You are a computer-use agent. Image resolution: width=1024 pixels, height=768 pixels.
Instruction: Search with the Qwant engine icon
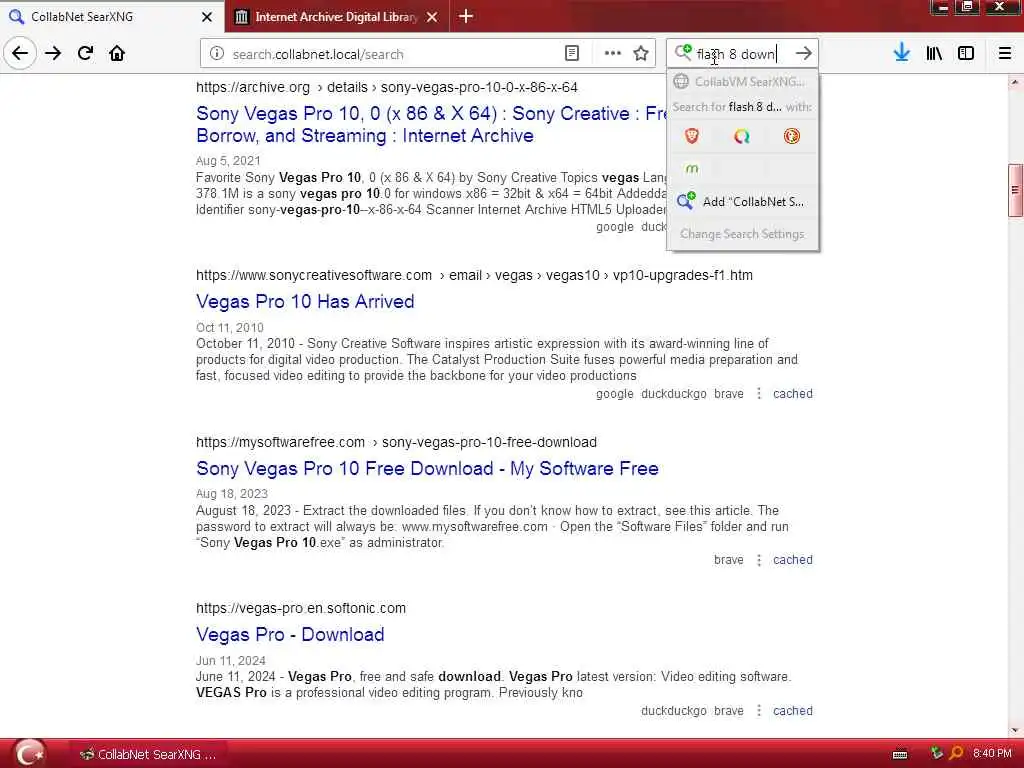tap(742, 136)
